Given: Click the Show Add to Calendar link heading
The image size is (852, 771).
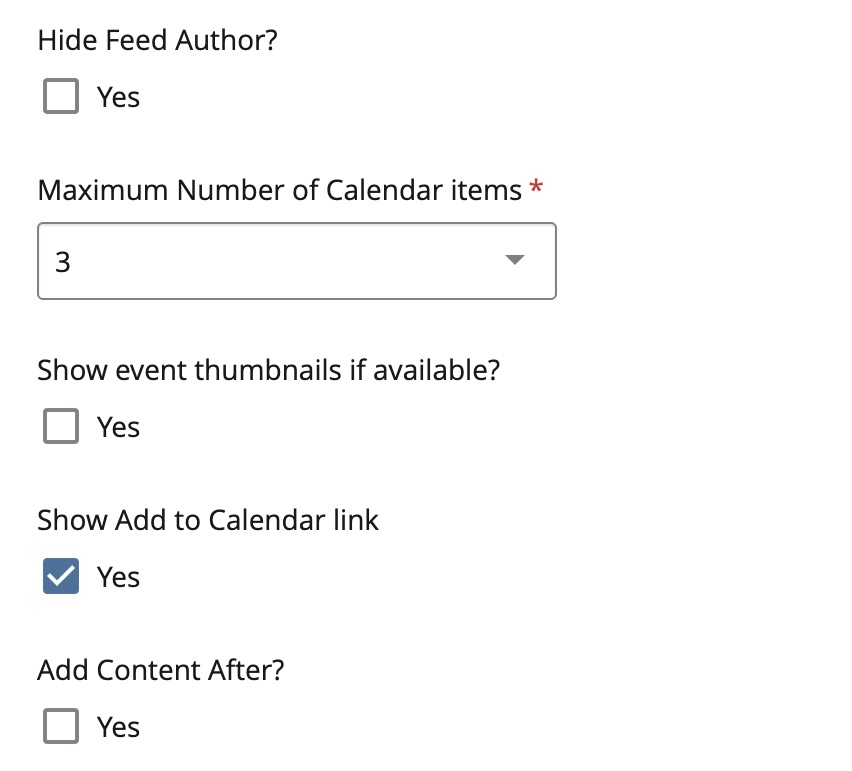Looking at the screenshot, I should pyautogui.click(x=207, y=519).
